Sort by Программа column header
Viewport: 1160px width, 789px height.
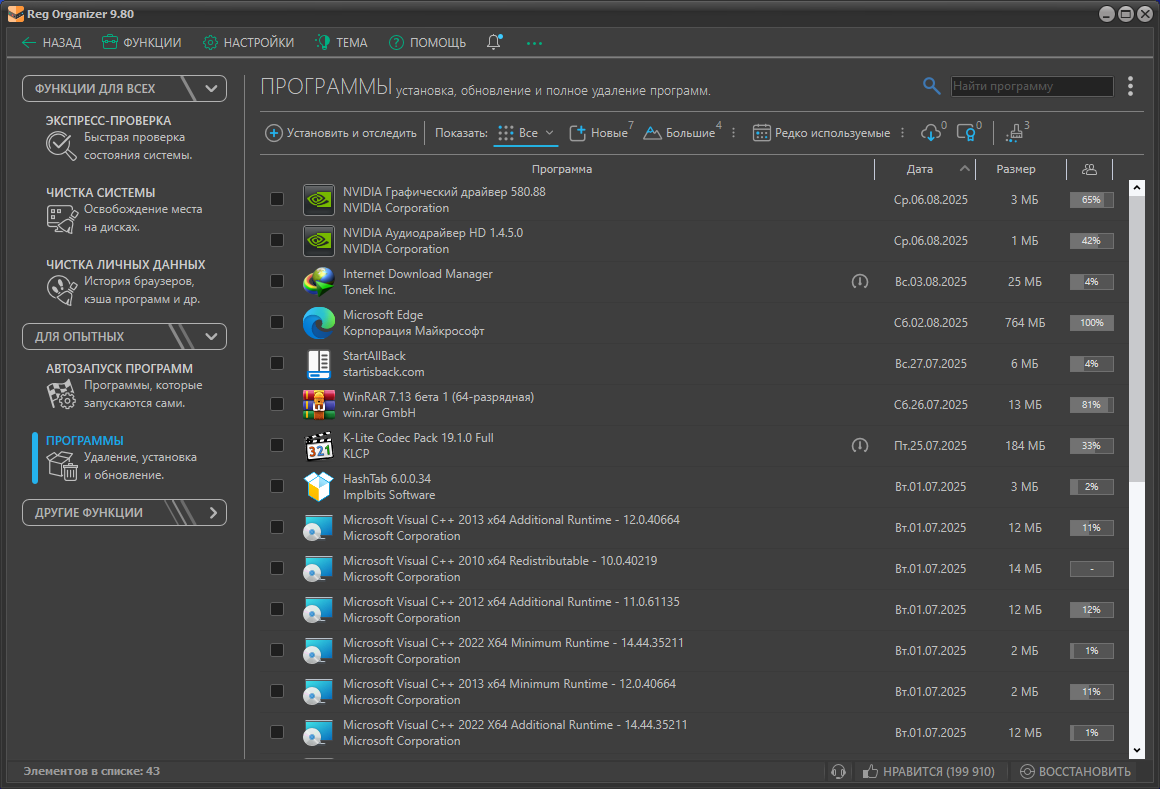(562, 169)
